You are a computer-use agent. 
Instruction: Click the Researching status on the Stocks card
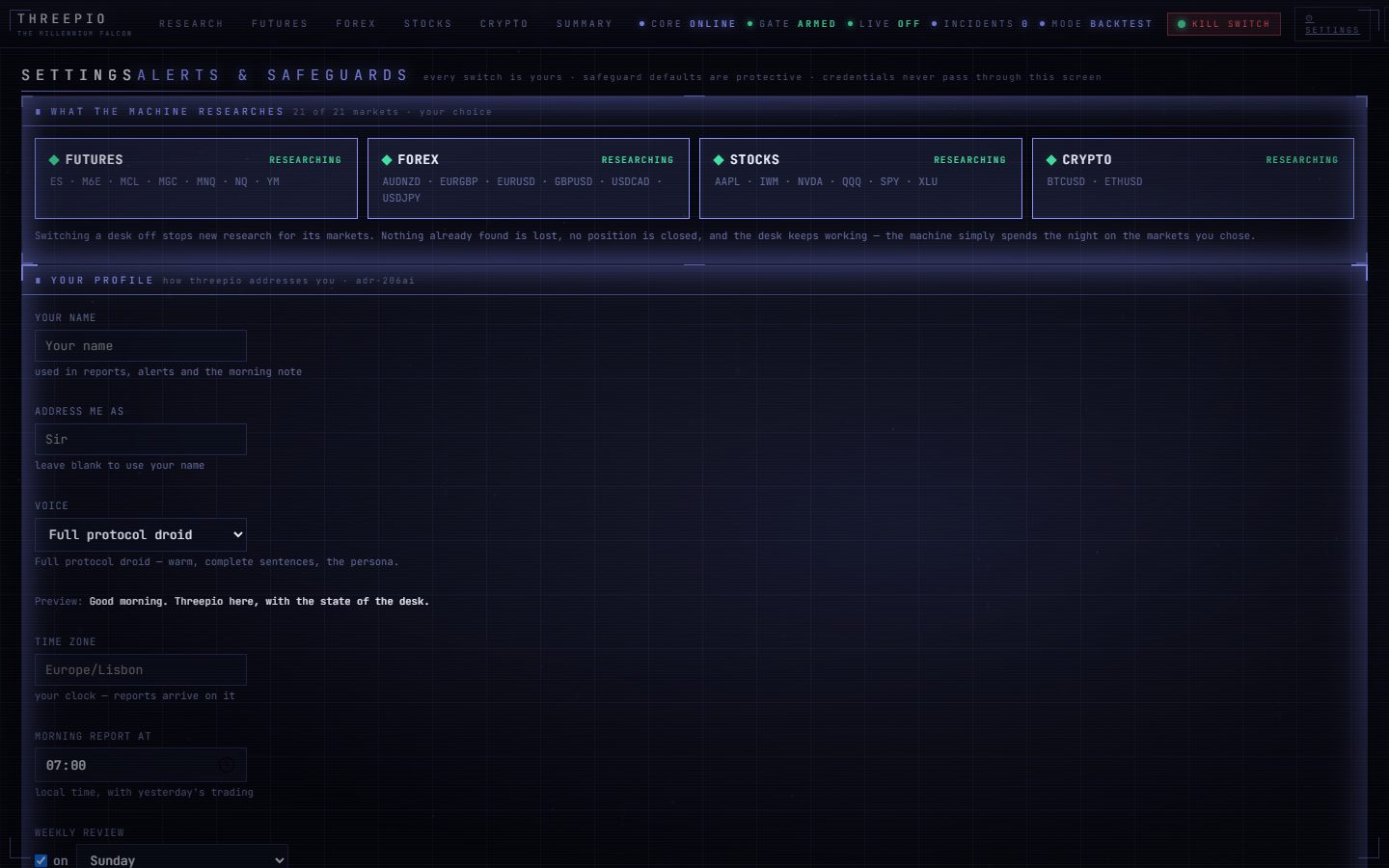coord(969,160)
